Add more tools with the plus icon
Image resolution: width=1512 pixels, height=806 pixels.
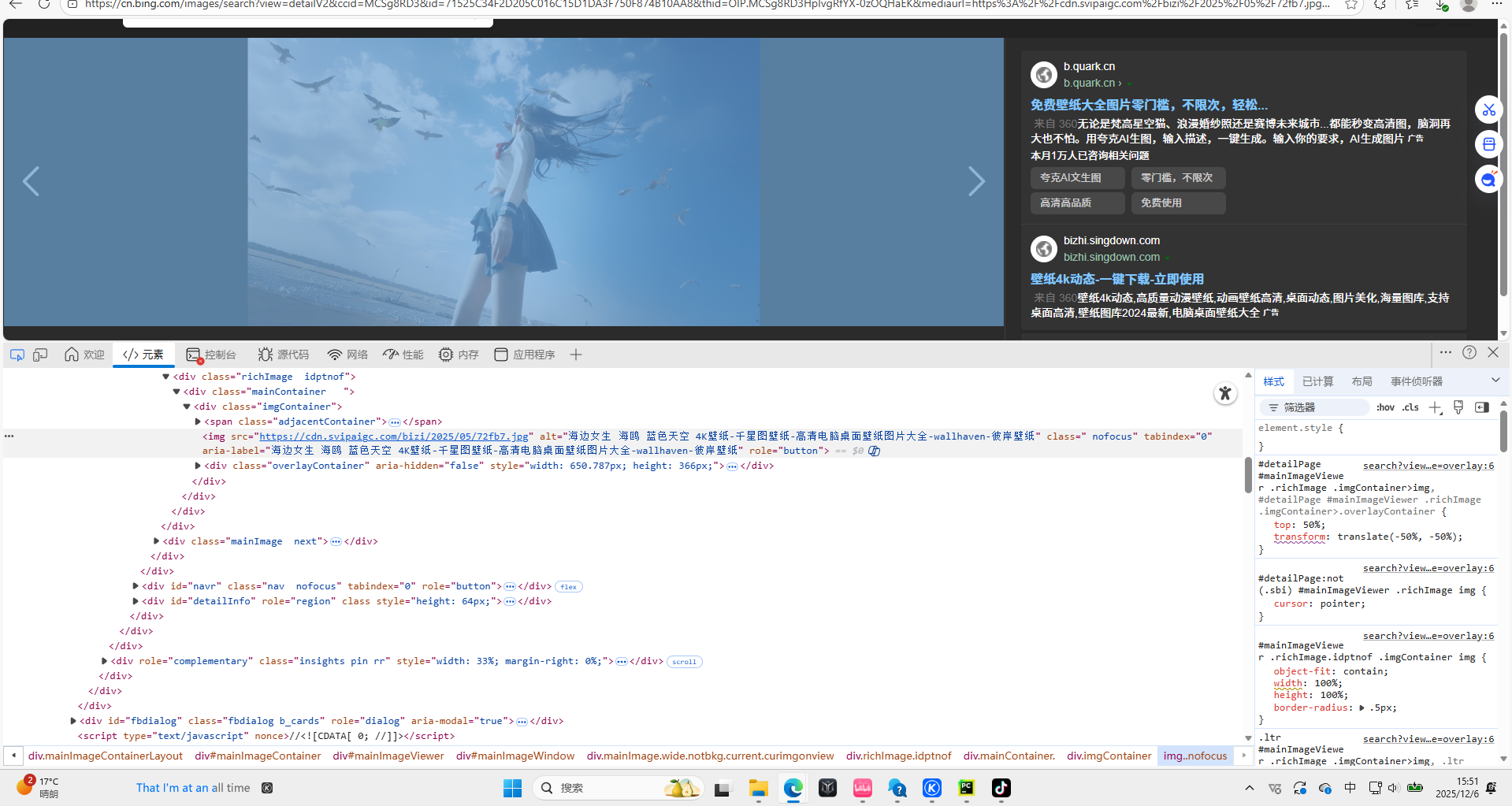[576, 355]
